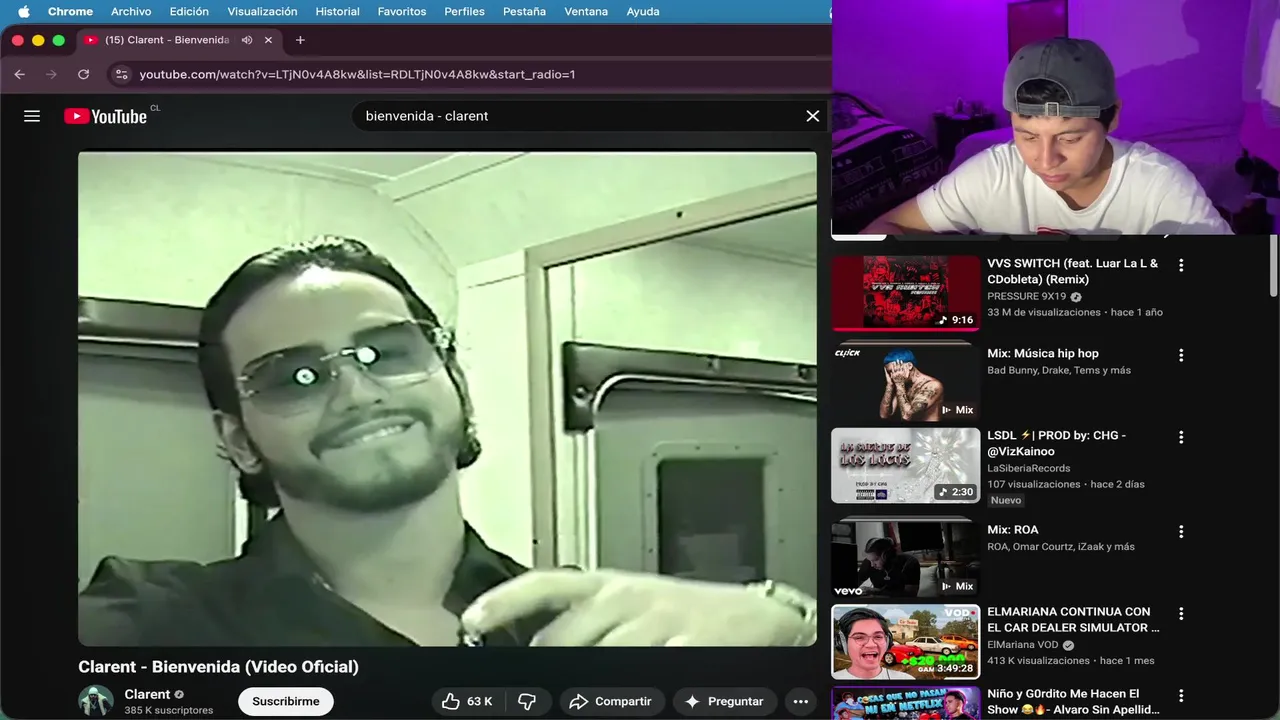1280x720 pixels.
Task: Click the video title Clarent - Bienvenida
Action: [x=218, y=667]
